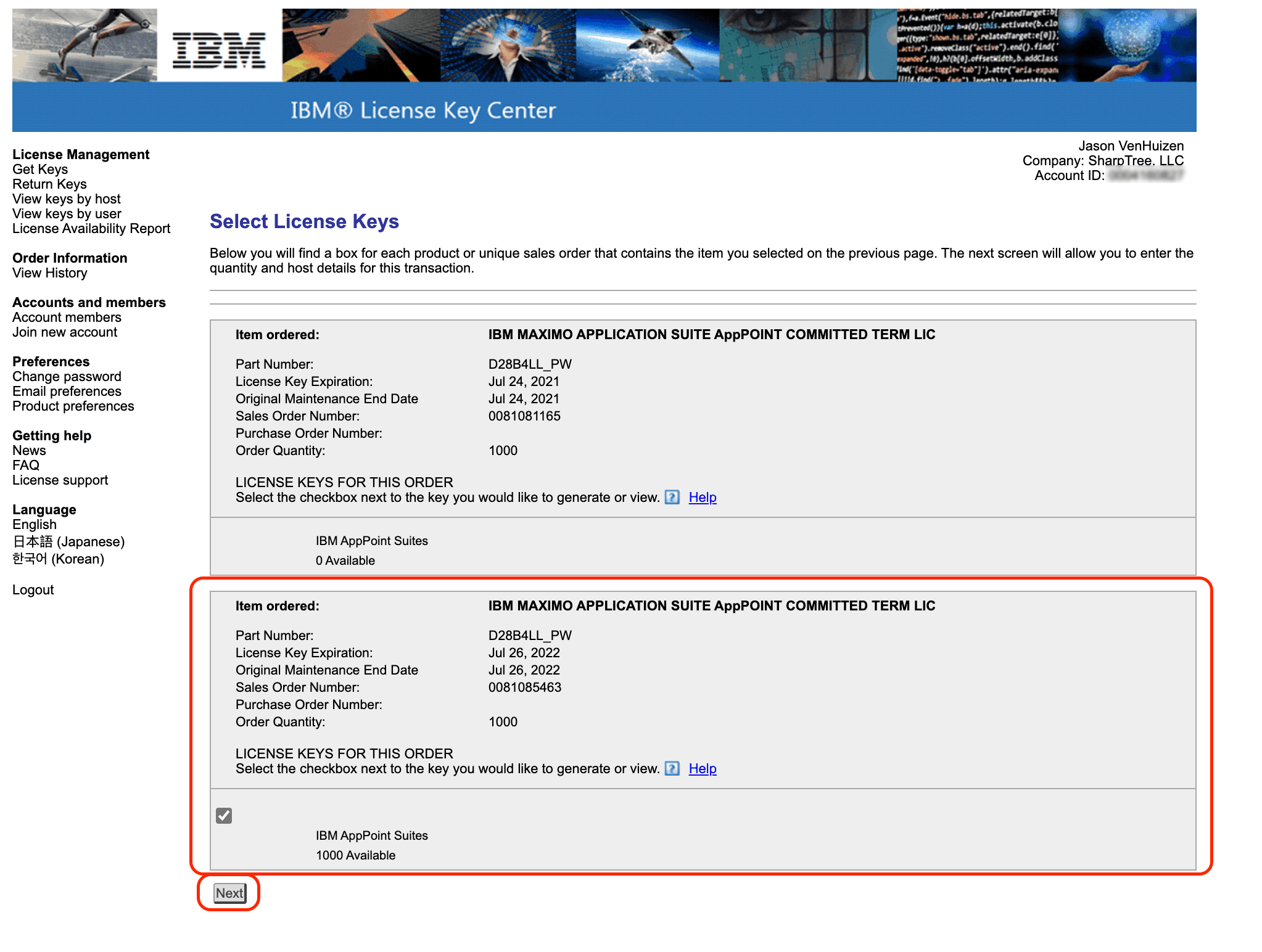The height and width of the screenshot is (952, 1262).
Task: Click 'Company: SharpTree, LLC' text
Action: (x=1103, y=160)
